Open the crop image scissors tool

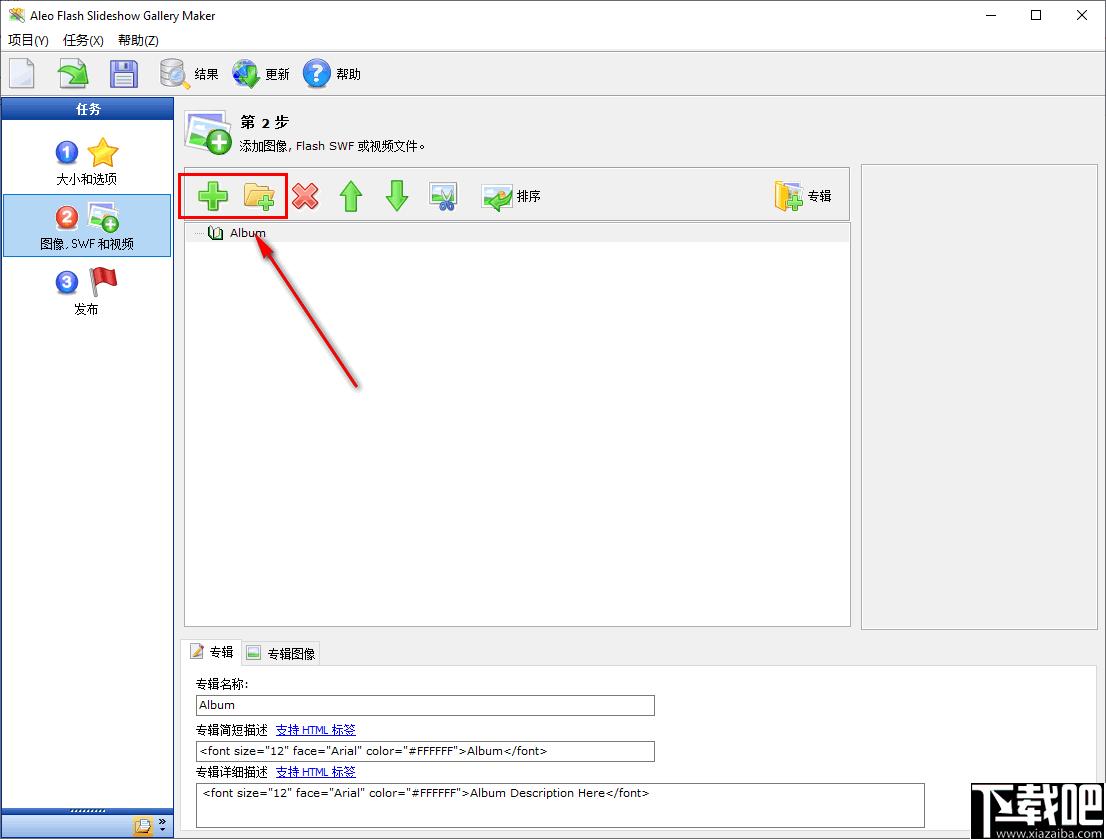[x=443, y=196]
